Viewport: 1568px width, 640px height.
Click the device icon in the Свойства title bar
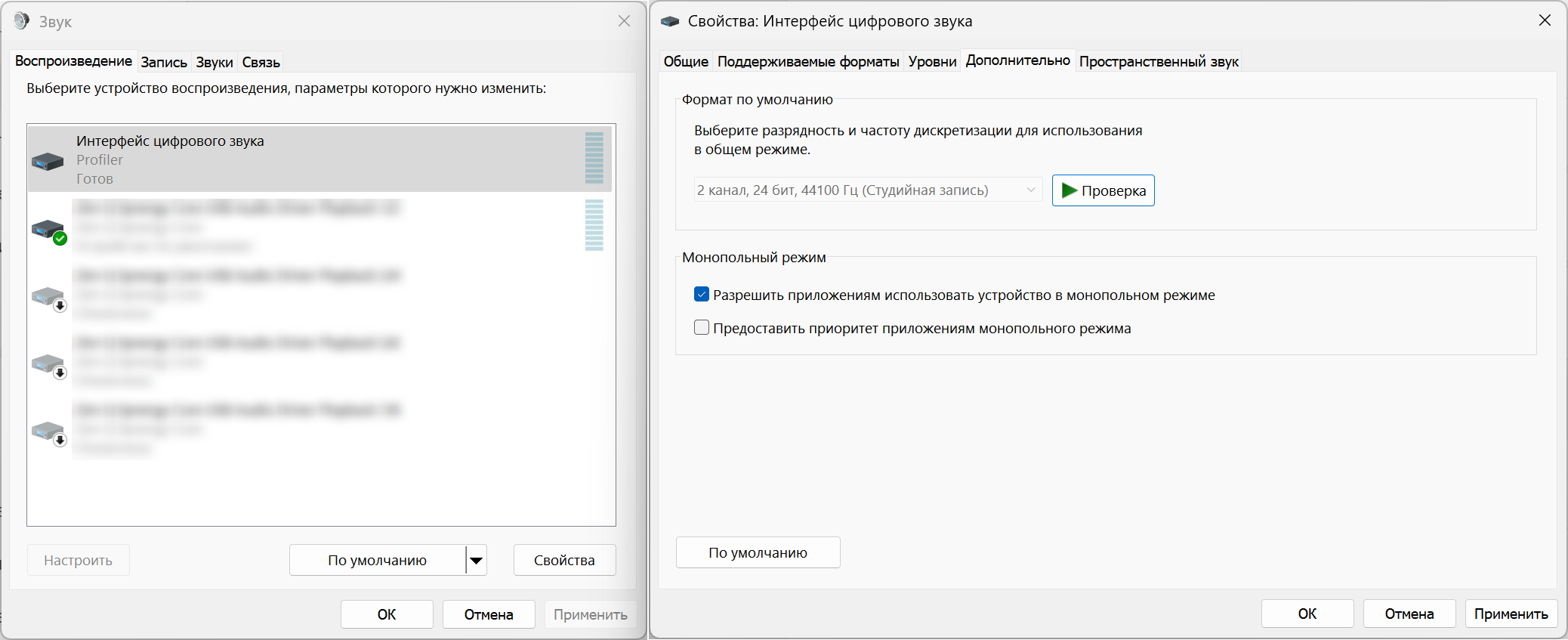[x=670, y=22]
